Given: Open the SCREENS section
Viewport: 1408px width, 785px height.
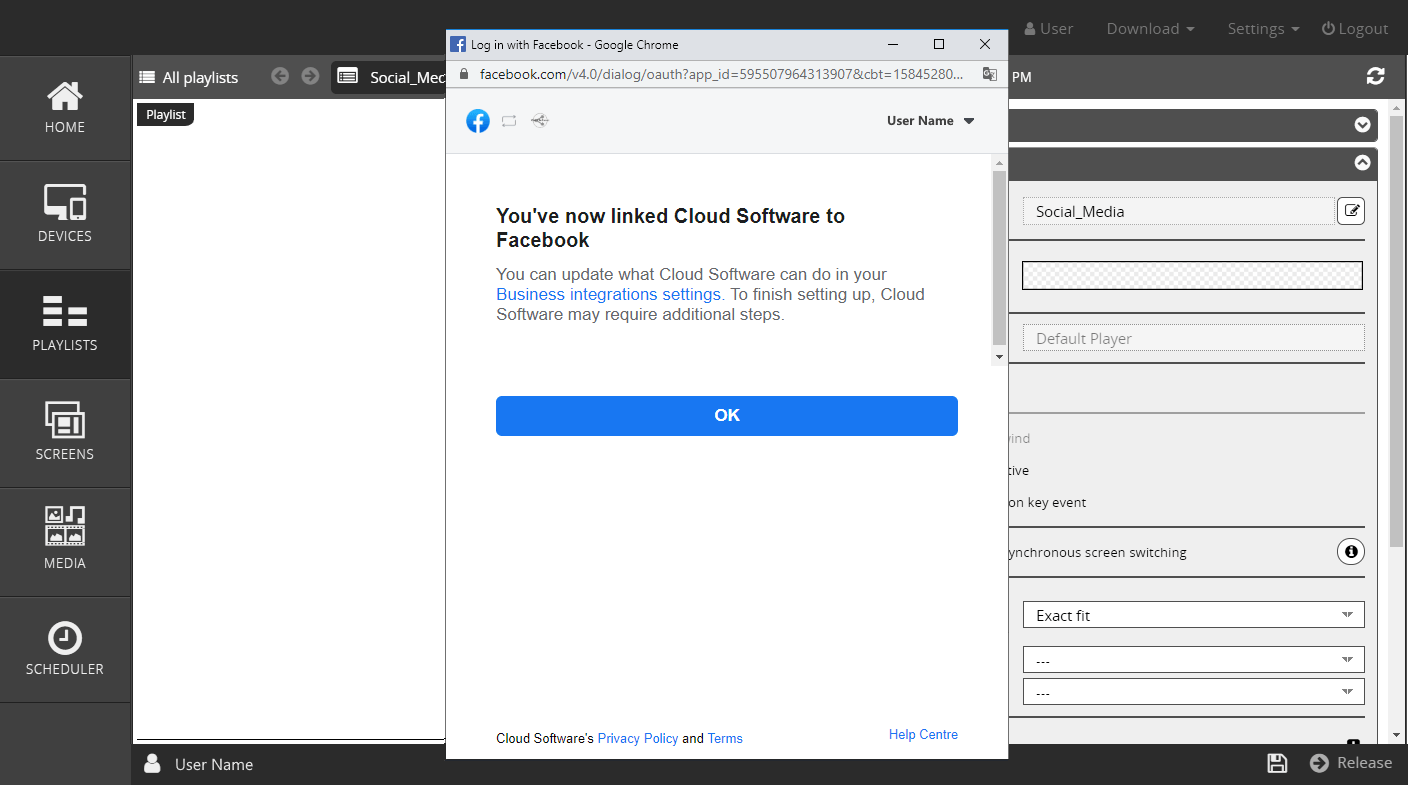Looking at the screenshot, I should (x=65, y=433).
